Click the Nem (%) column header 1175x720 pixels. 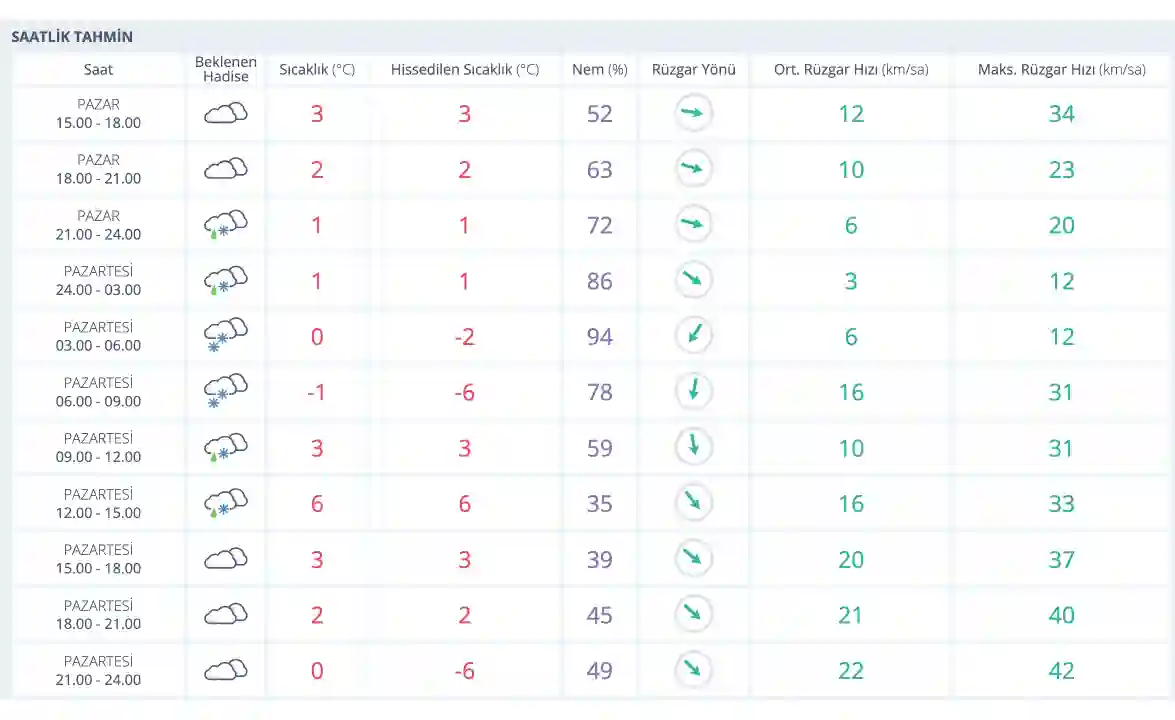pos(600,70)
